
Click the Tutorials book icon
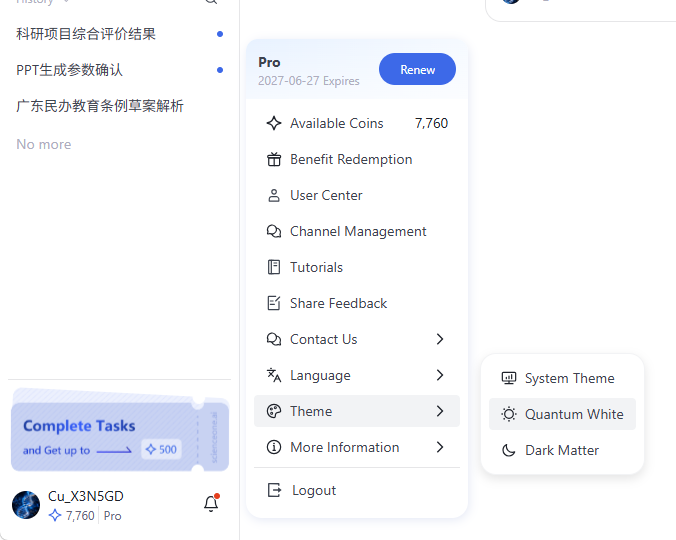274,267
